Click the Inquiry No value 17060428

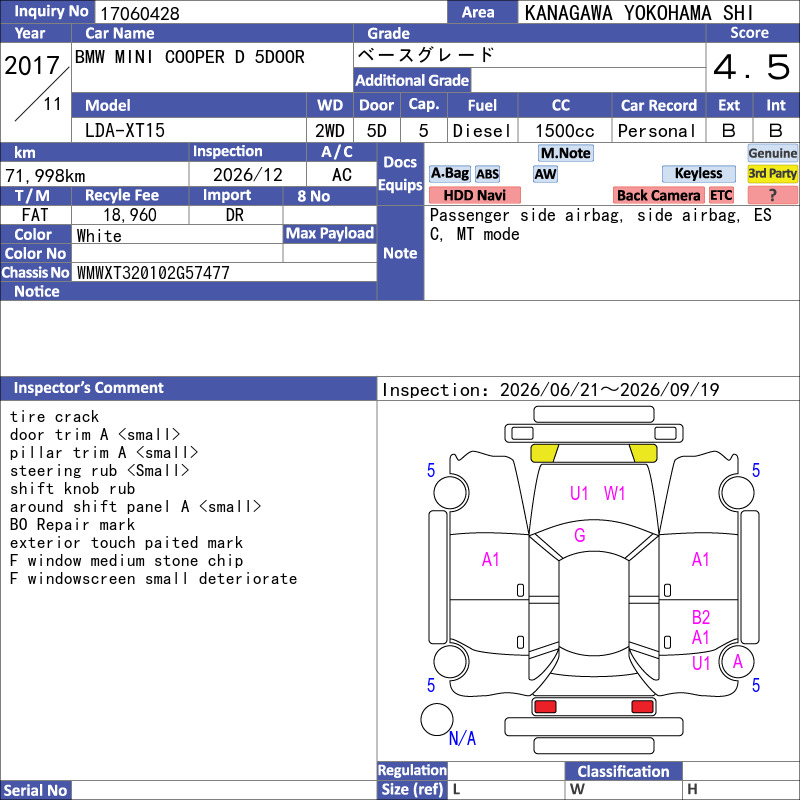point(140,13)
